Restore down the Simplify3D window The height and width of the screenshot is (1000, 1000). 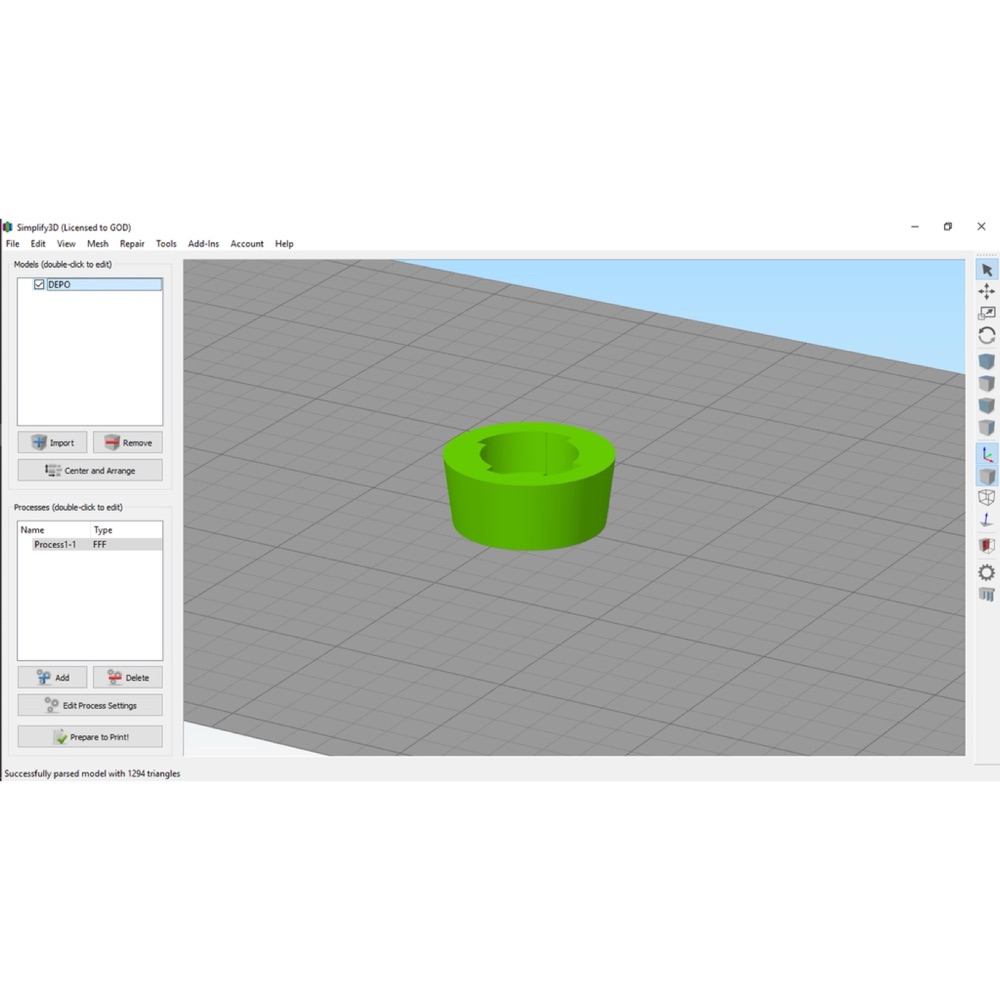click(x=948, y=227)
